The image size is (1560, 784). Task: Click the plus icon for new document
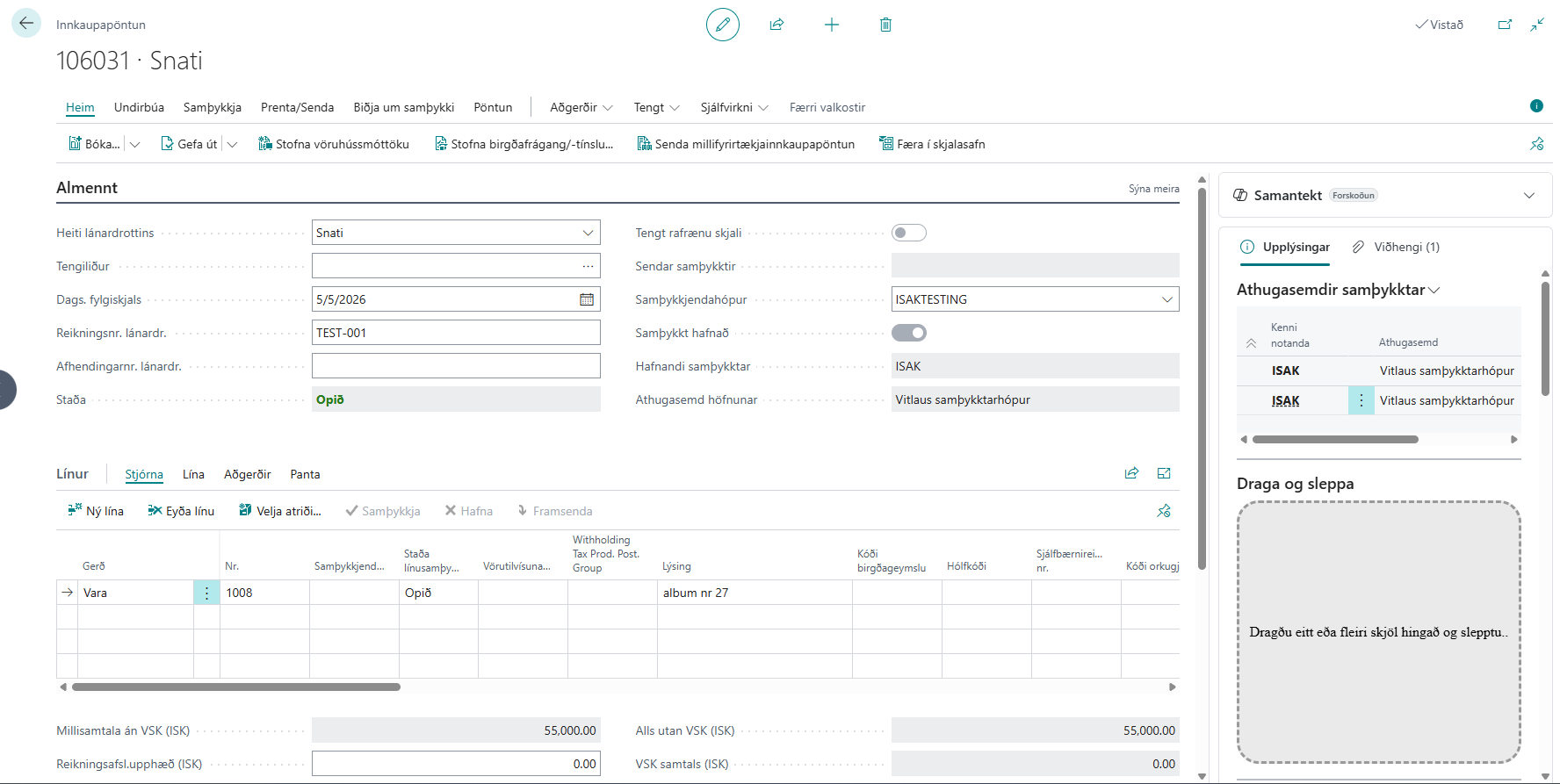coord(832,25)
